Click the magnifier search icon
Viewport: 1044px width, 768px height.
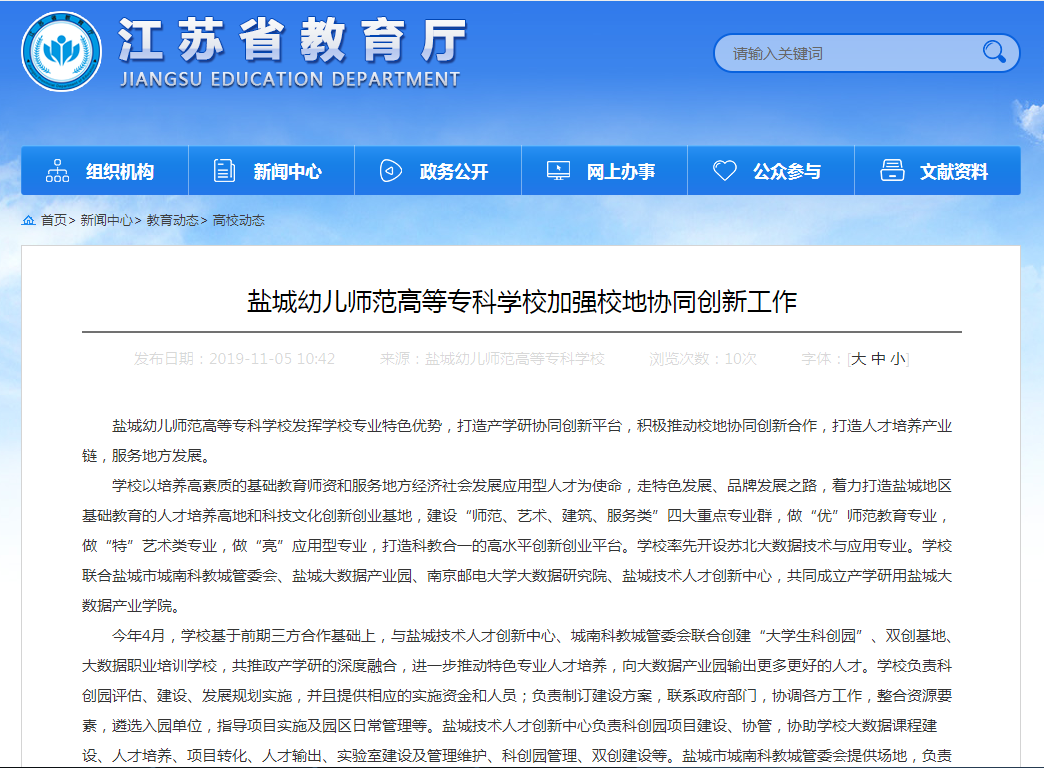tap(993, 52)
